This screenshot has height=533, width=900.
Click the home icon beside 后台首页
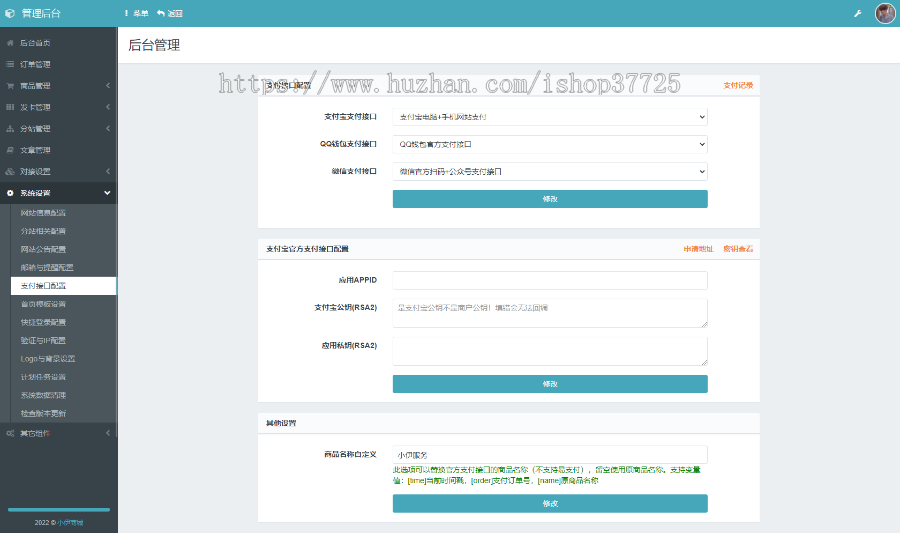point(10,43)
